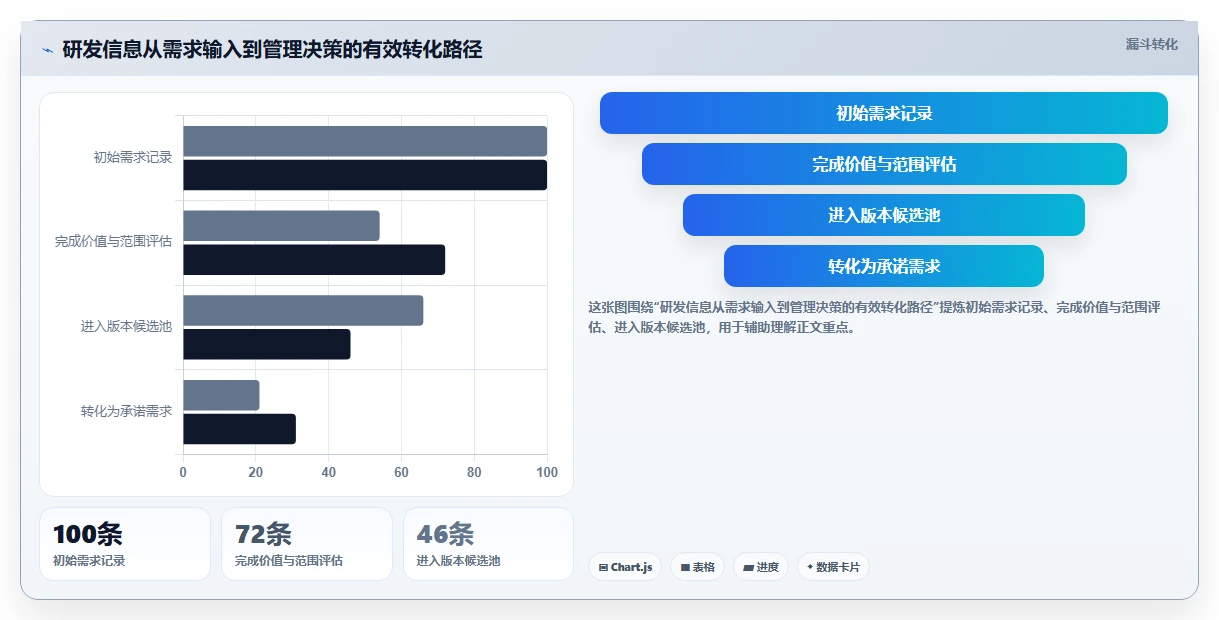The height and width of the screenshot is (620, 1219).
Task: Click the dark bar for 完成价值与范围评估
Action: (x=314, y=260)
